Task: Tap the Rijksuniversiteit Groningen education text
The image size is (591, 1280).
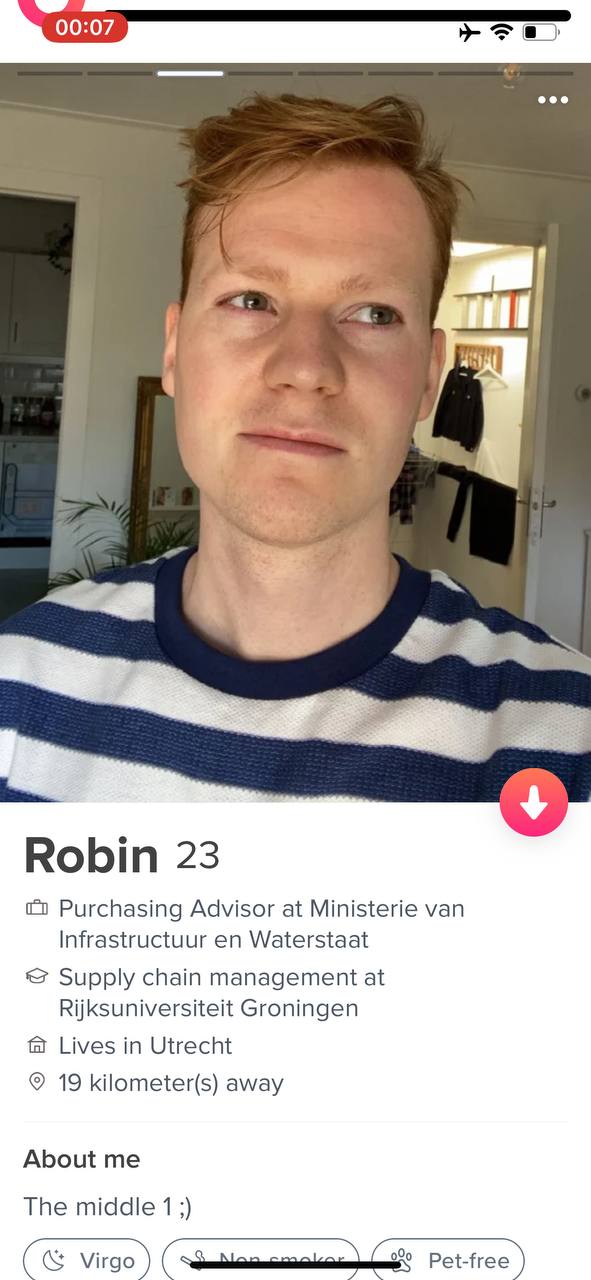Action: [208, 1008]
